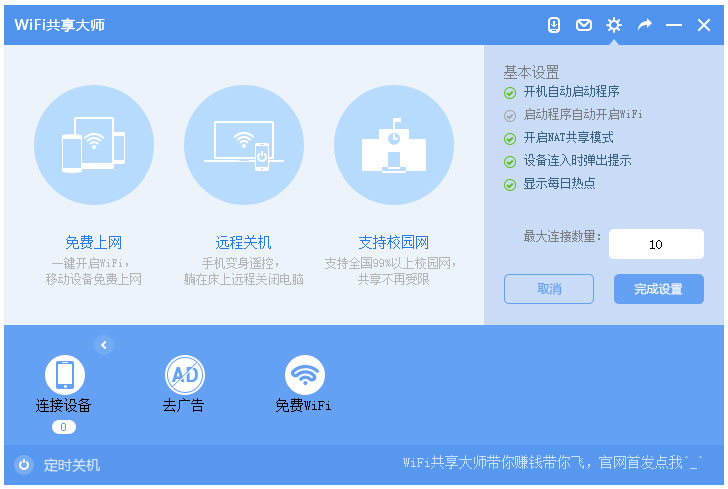
Task: Click the 取消 button
Action: [549, 289]
